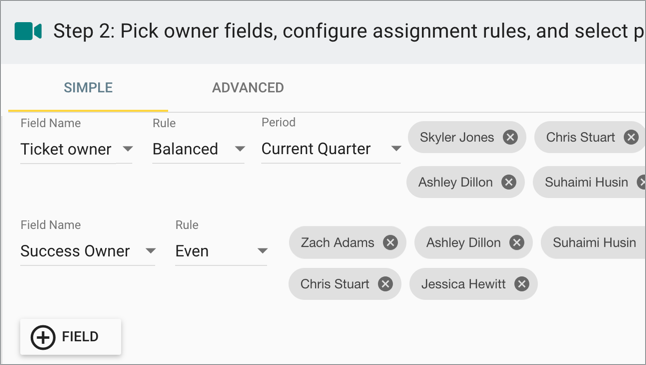Viewport: 646px width, 365px height.
Task: Remove Skyler Jones chip from Ticket owner
Action: pos(510,137)
